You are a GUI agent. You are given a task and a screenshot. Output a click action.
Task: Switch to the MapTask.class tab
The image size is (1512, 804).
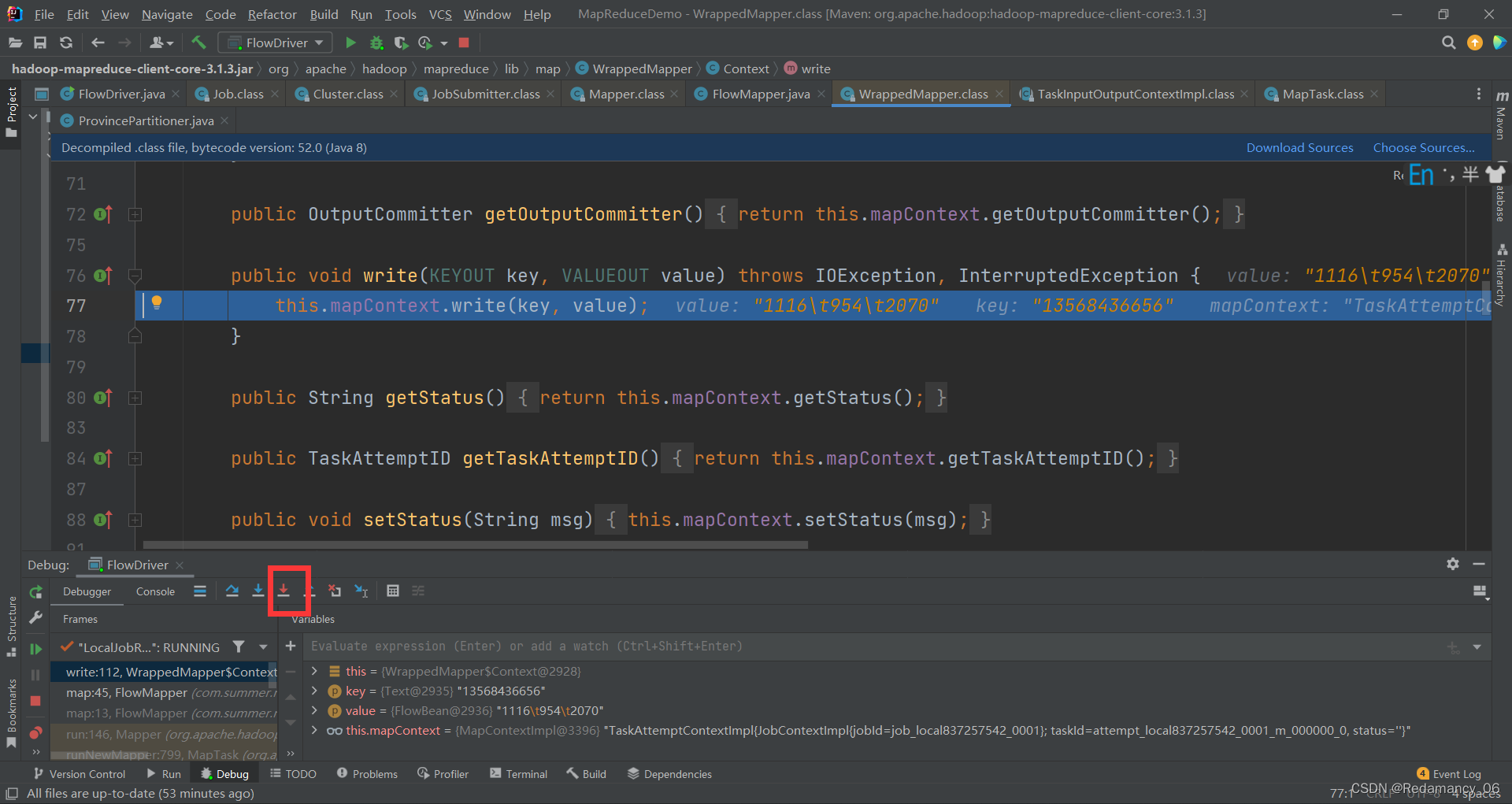coord(1323,94)
